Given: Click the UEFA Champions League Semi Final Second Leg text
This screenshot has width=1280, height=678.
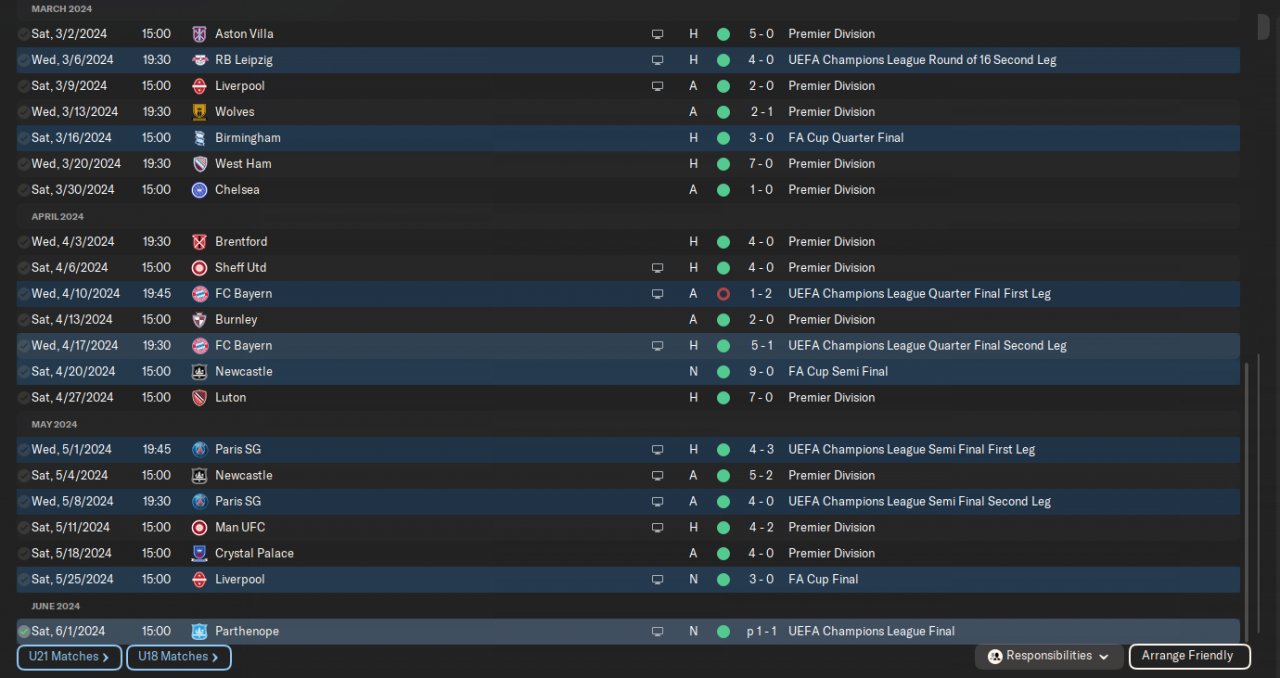Looking at the screenshot, I should click(x=919, y=502).
